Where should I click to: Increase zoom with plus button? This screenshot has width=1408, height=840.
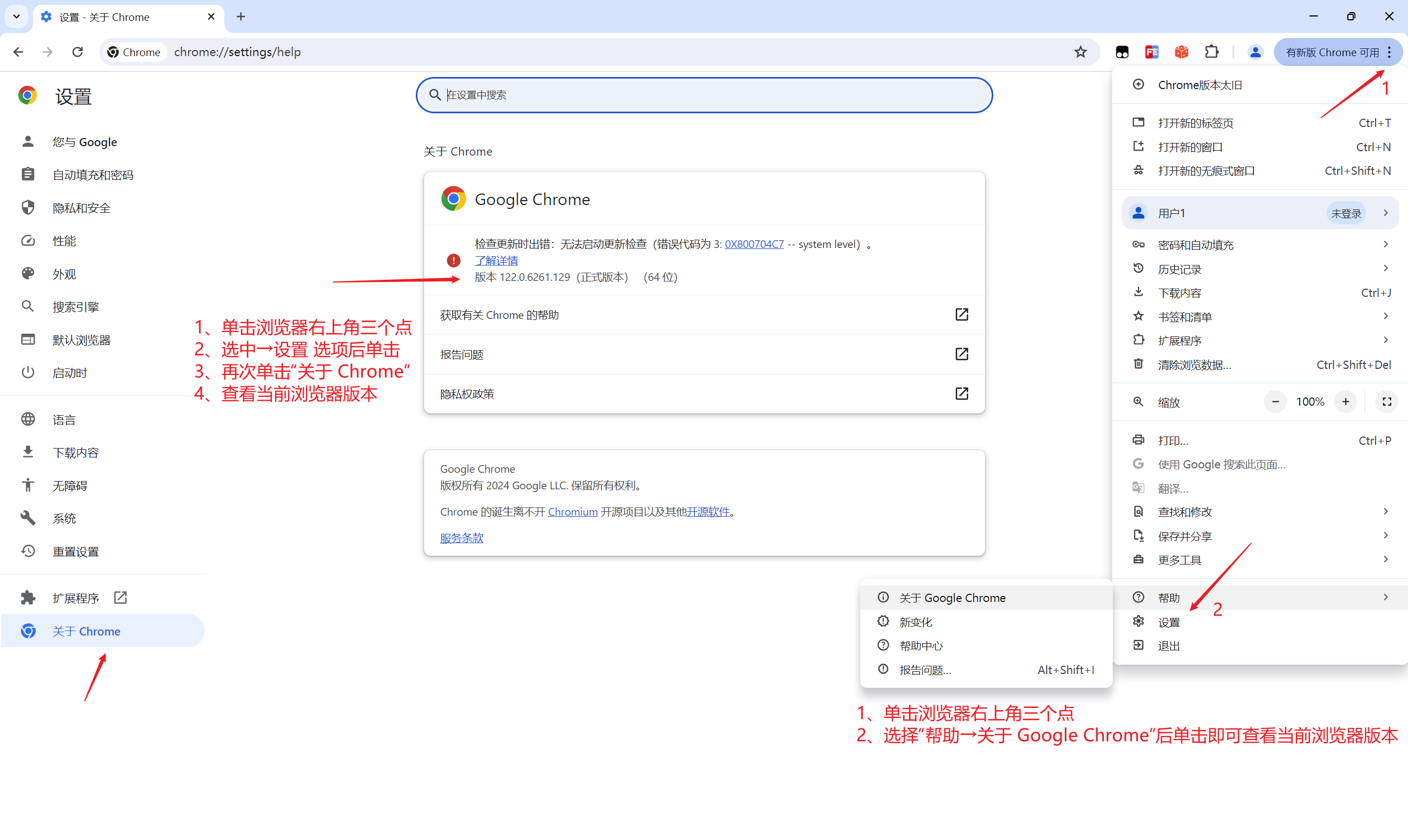(1346, 402)
